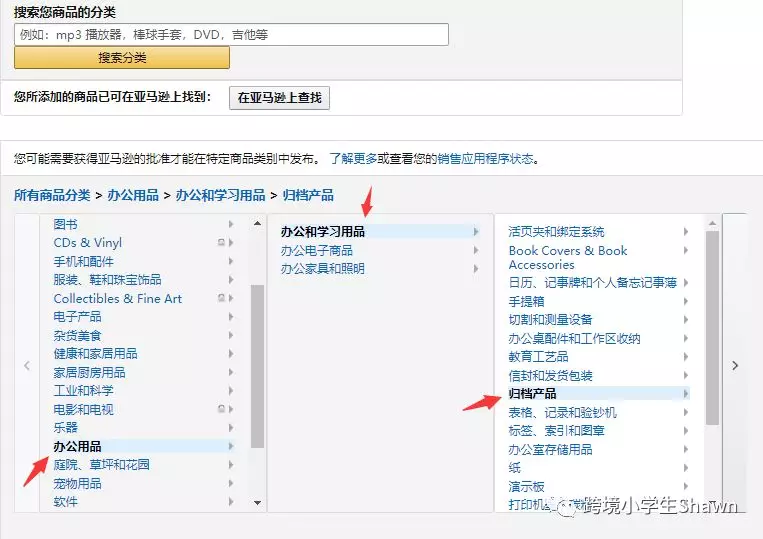Screen dimensions: 763x539
Task: Select the 表格、记录和验钞机 subcategory
Action: tap(563, 413)
